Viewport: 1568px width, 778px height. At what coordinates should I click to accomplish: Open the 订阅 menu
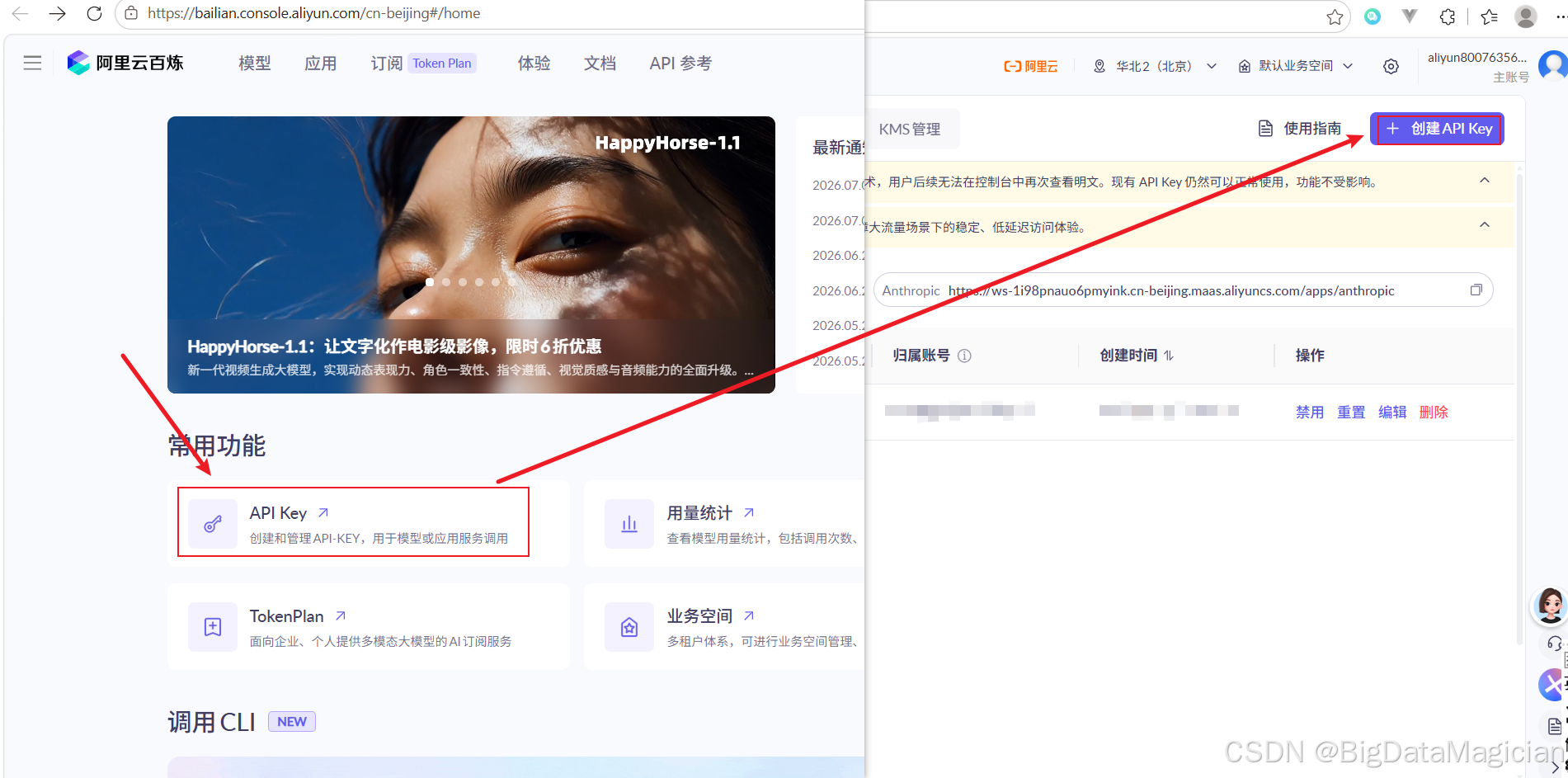(x=386, y=64)
